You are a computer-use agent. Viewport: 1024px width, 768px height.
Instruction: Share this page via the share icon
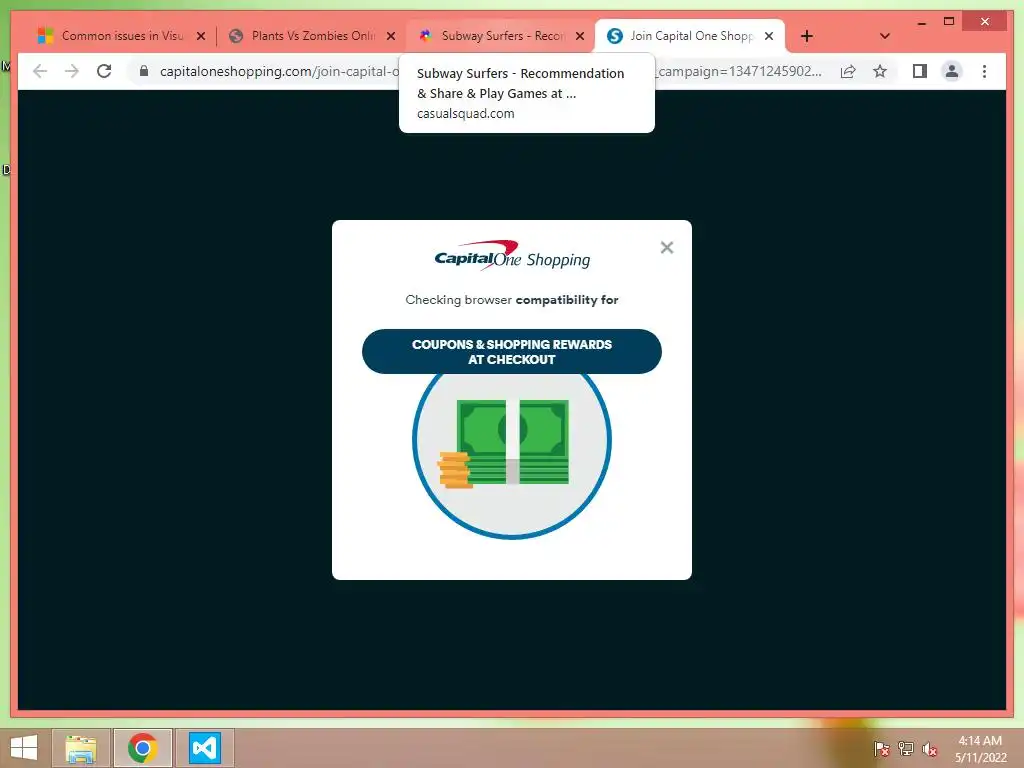click(848, 71)
